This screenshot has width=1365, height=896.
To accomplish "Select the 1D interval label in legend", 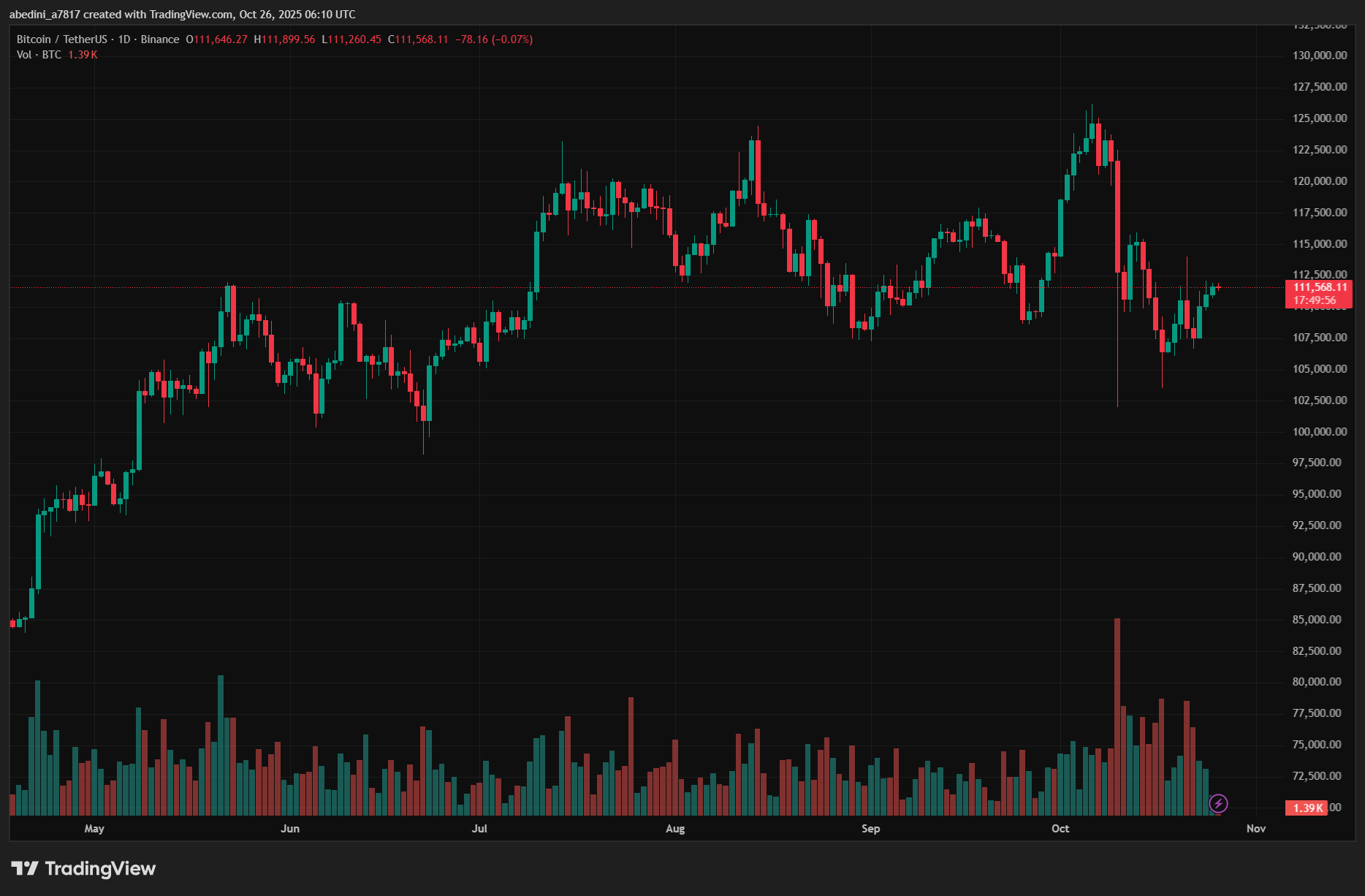I will click(124, 39).
